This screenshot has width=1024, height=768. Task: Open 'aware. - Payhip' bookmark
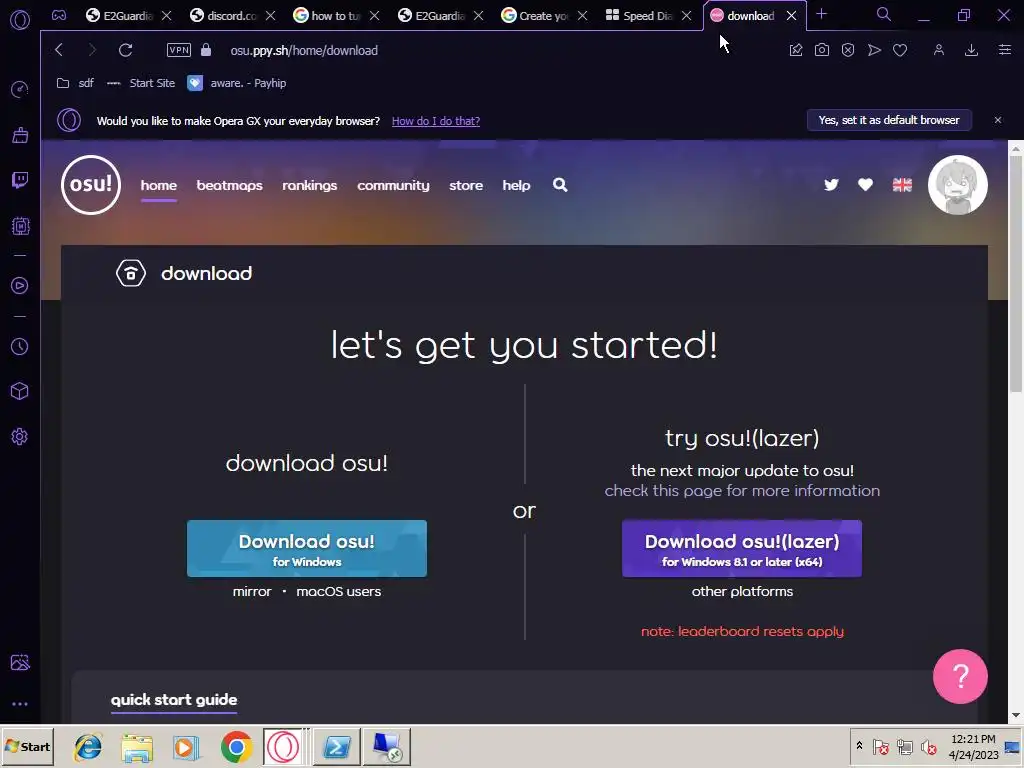[x=237, y=83]
